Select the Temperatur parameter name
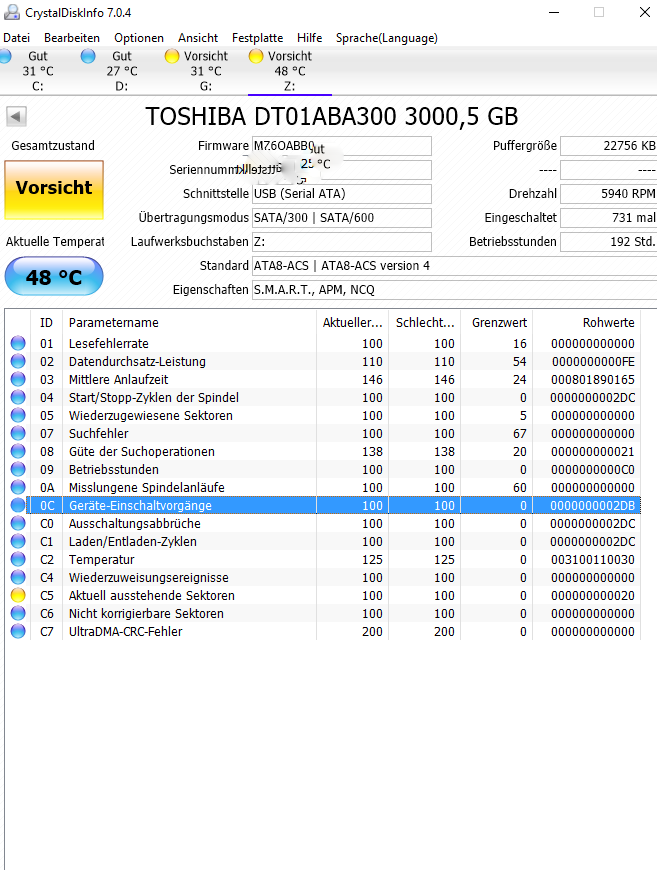Screen dimensions: 657x870 [102, 559]
